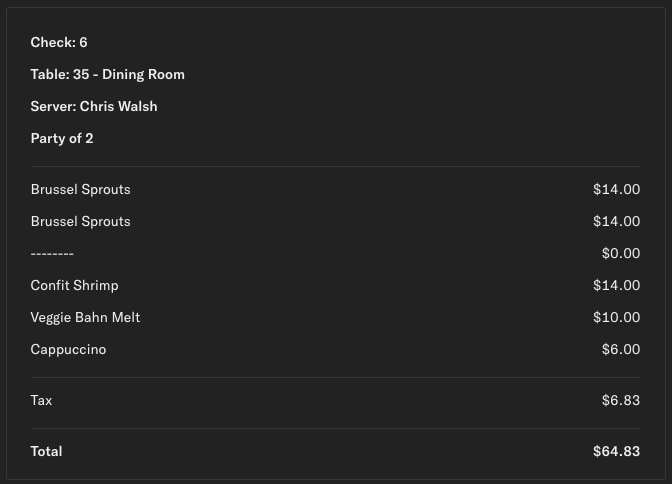Click the Check: 6 header

pos(59,42)
